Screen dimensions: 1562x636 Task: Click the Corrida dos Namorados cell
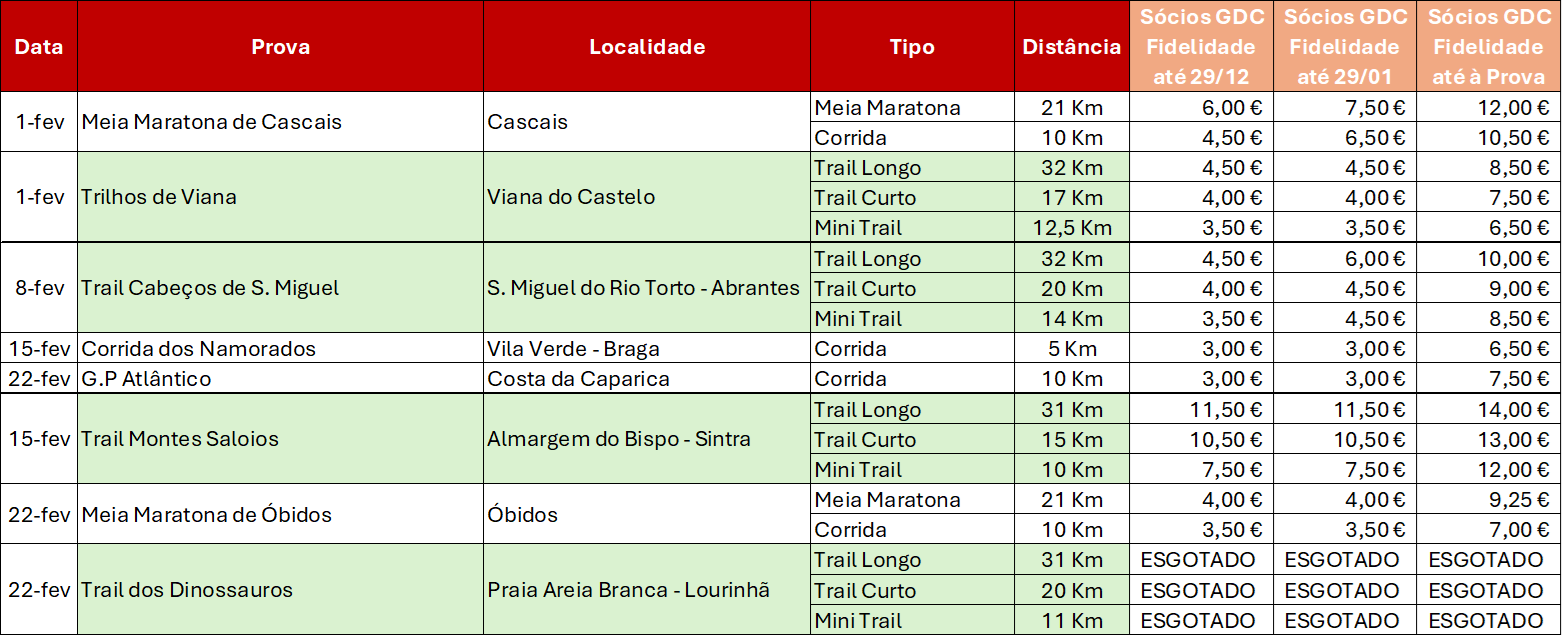pos(198,349)
